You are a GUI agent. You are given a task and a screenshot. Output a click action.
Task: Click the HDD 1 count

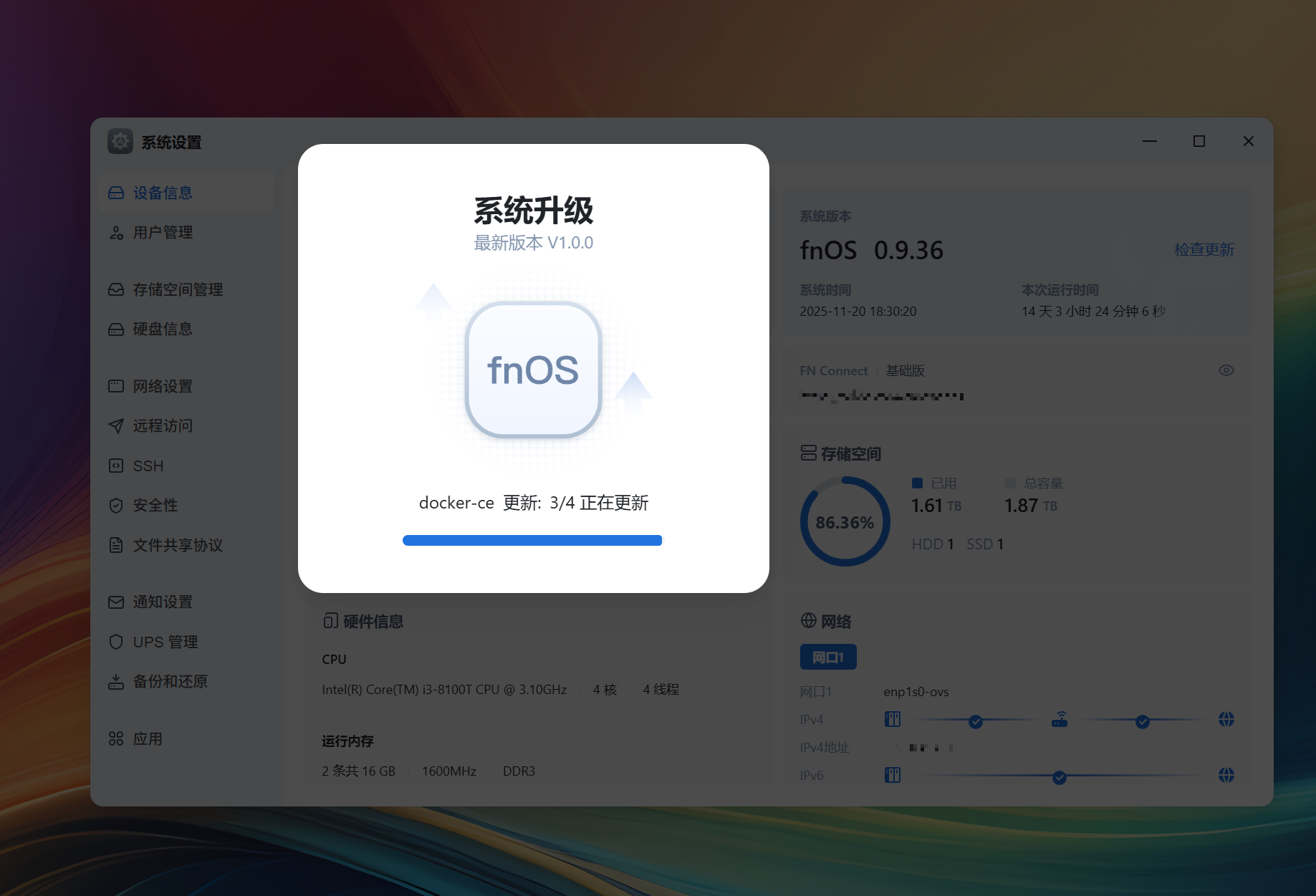(933, 544)
